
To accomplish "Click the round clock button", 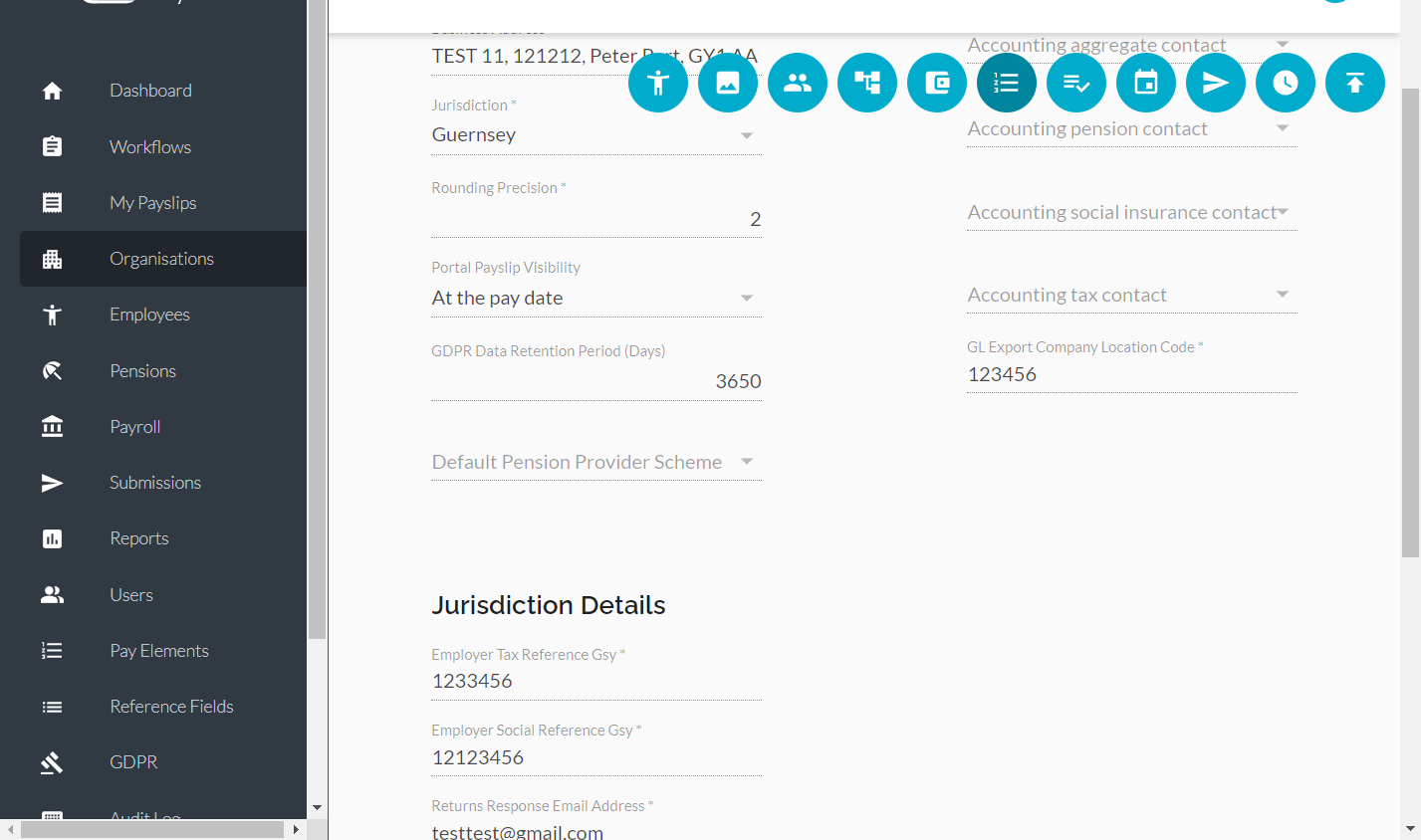I will tap(1286, 83).
